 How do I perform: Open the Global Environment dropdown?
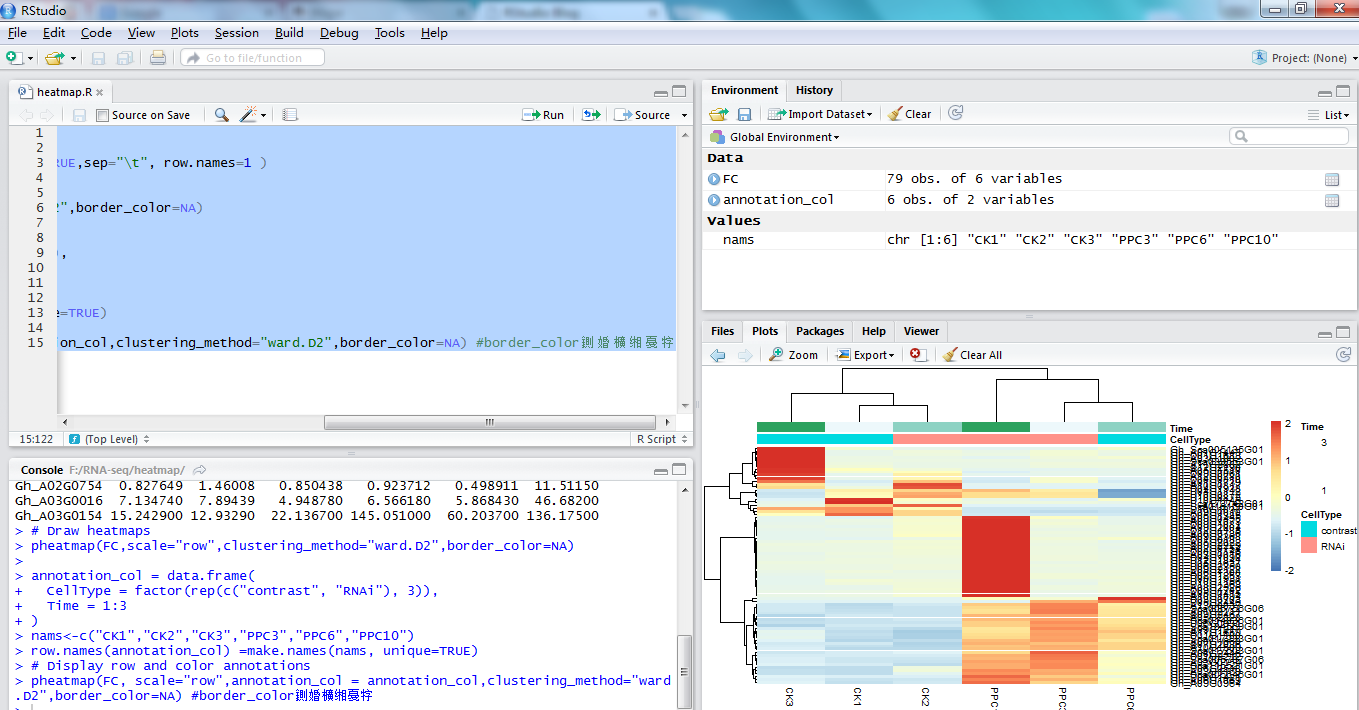[775, 137]
